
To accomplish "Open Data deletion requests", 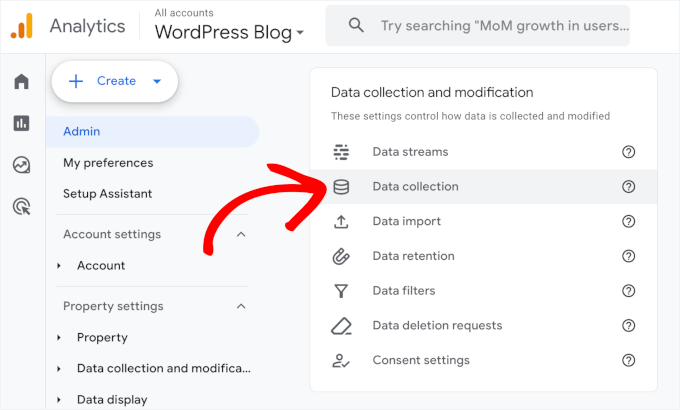I will point(437,326).
